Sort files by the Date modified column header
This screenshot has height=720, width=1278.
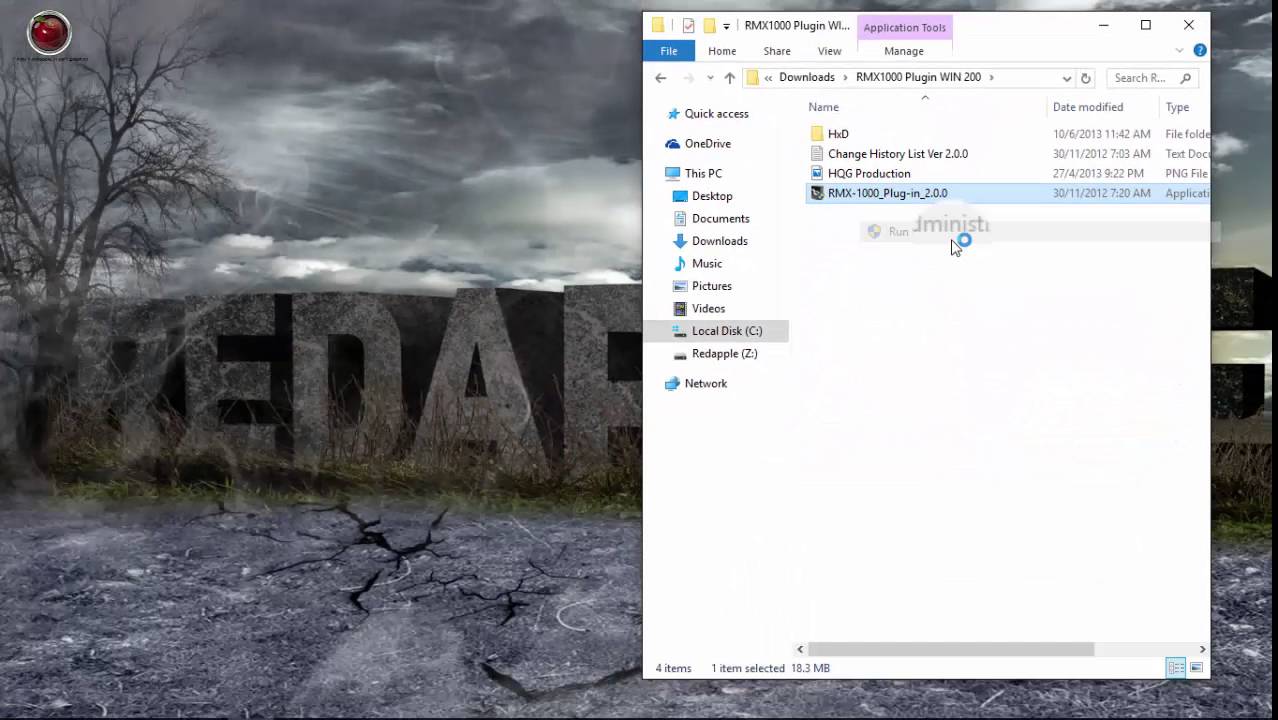coord(1088,107)
